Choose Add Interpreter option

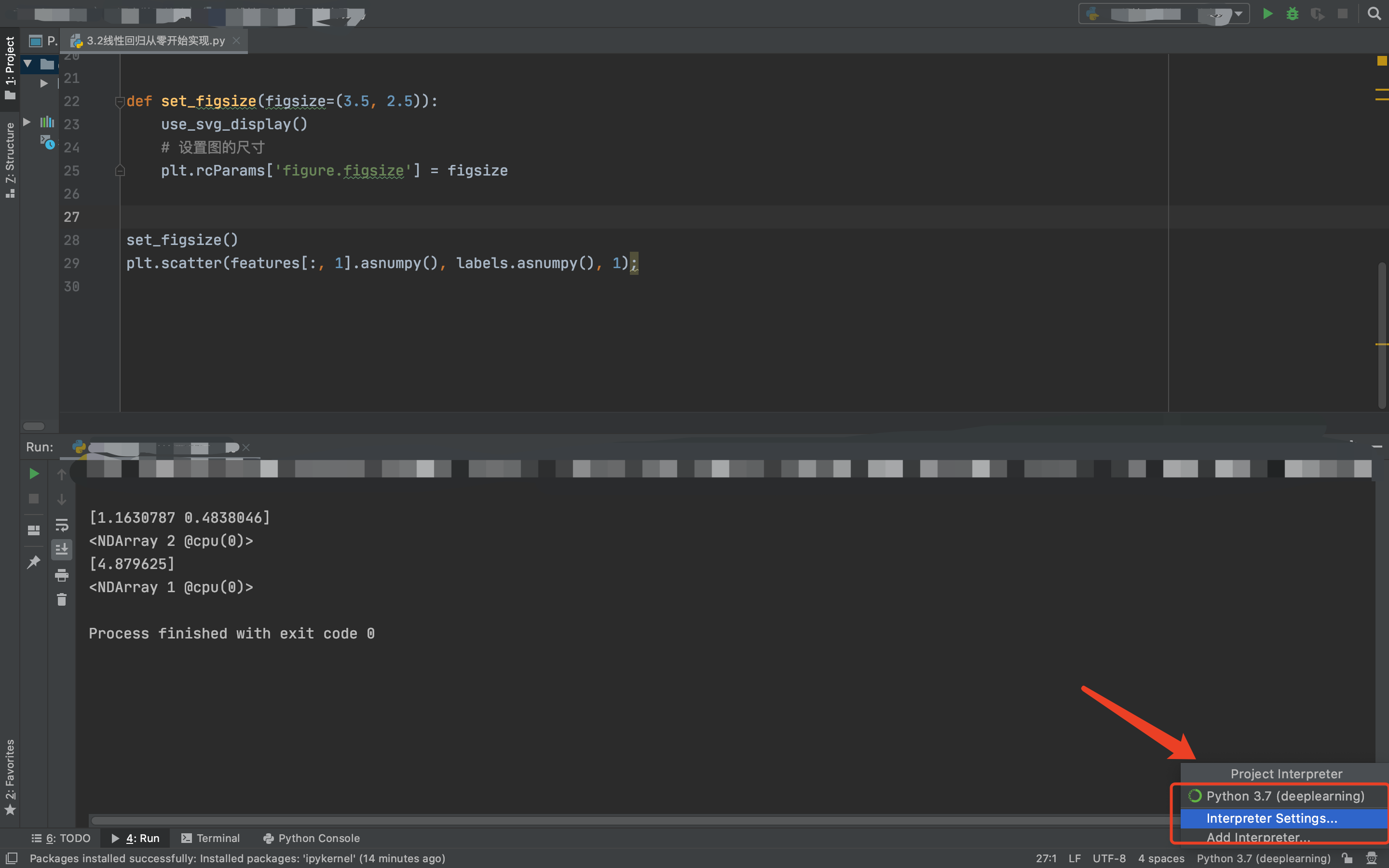1259,837
